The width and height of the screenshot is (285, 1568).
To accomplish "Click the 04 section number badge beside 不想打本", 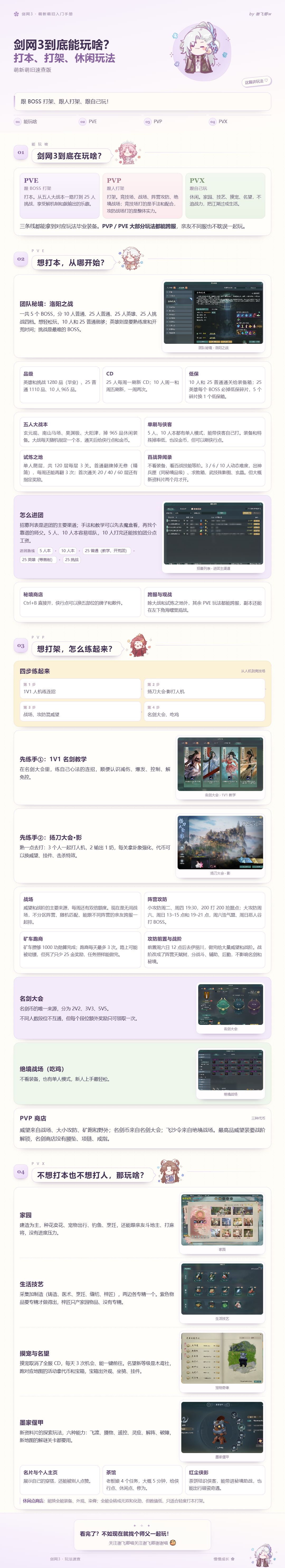I will (21, 1172).
